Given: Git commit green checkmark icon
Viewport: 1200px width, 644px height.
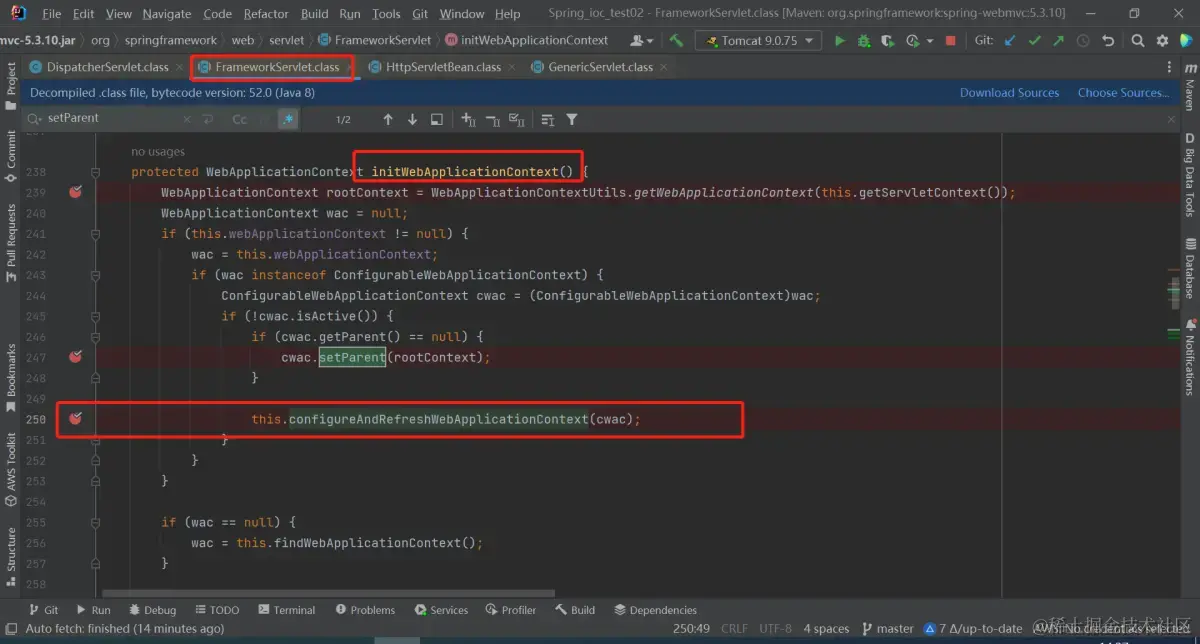Looking at the screenshot, I should pyautogui.click(x=1034, y=41).
